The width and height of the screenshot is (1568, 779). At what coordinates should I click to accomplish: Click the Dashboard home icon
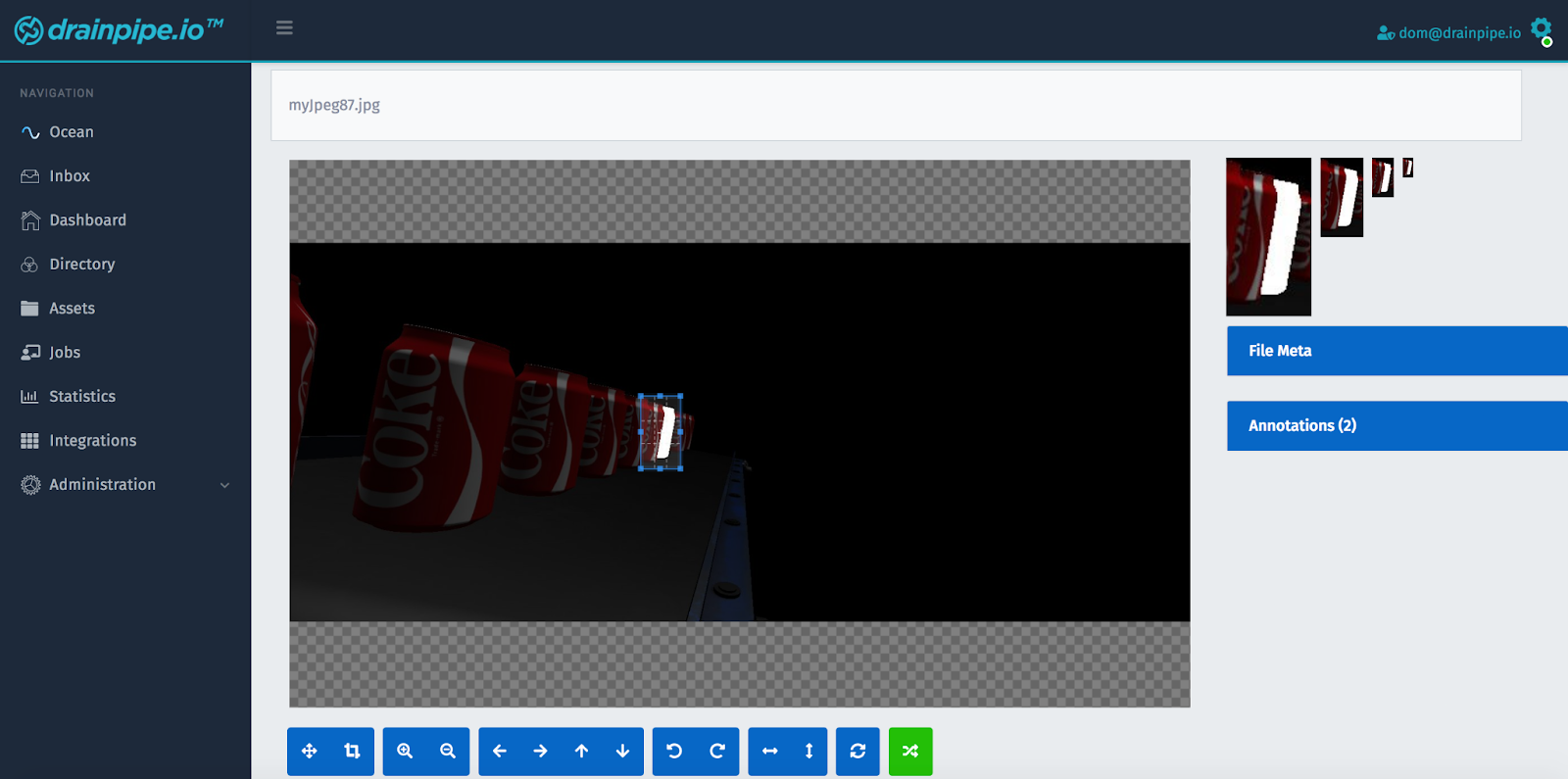pos(30,220)
